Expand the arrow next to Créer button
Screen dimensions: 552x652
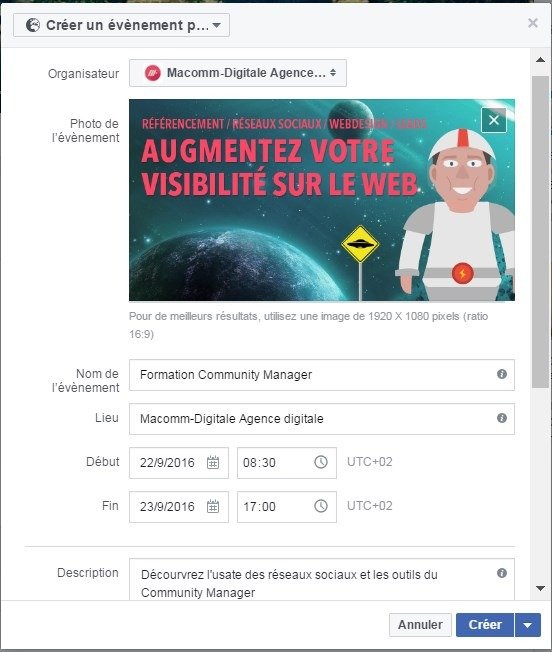click(527, 625)
